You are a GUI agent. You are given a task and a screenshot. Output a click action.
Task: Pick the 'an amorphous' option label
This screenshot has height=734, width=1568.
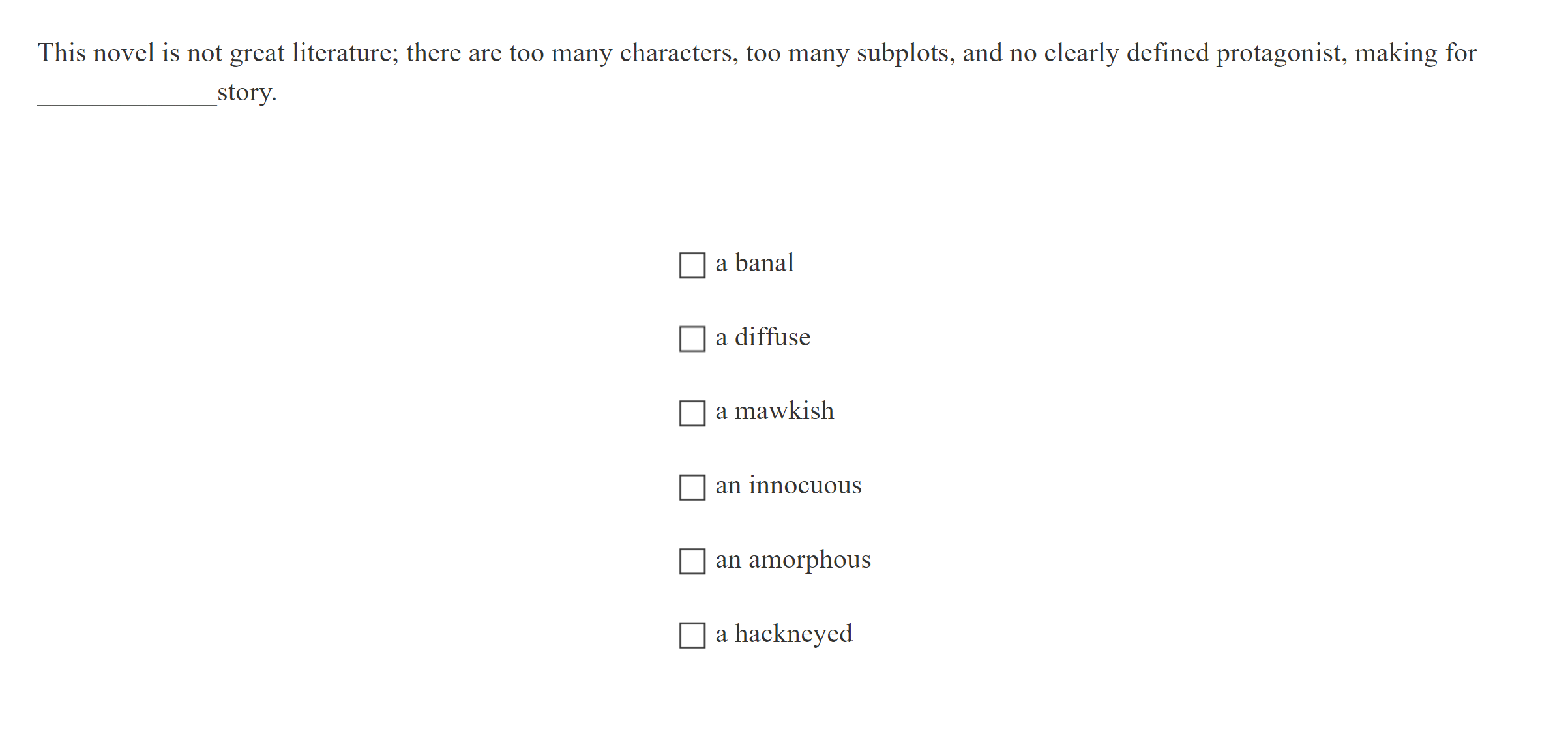coord(793,560)
